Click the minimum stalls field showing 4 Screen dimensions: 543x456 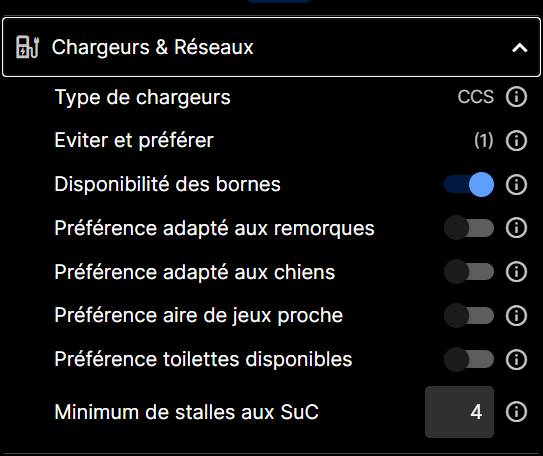click(460, 412)
